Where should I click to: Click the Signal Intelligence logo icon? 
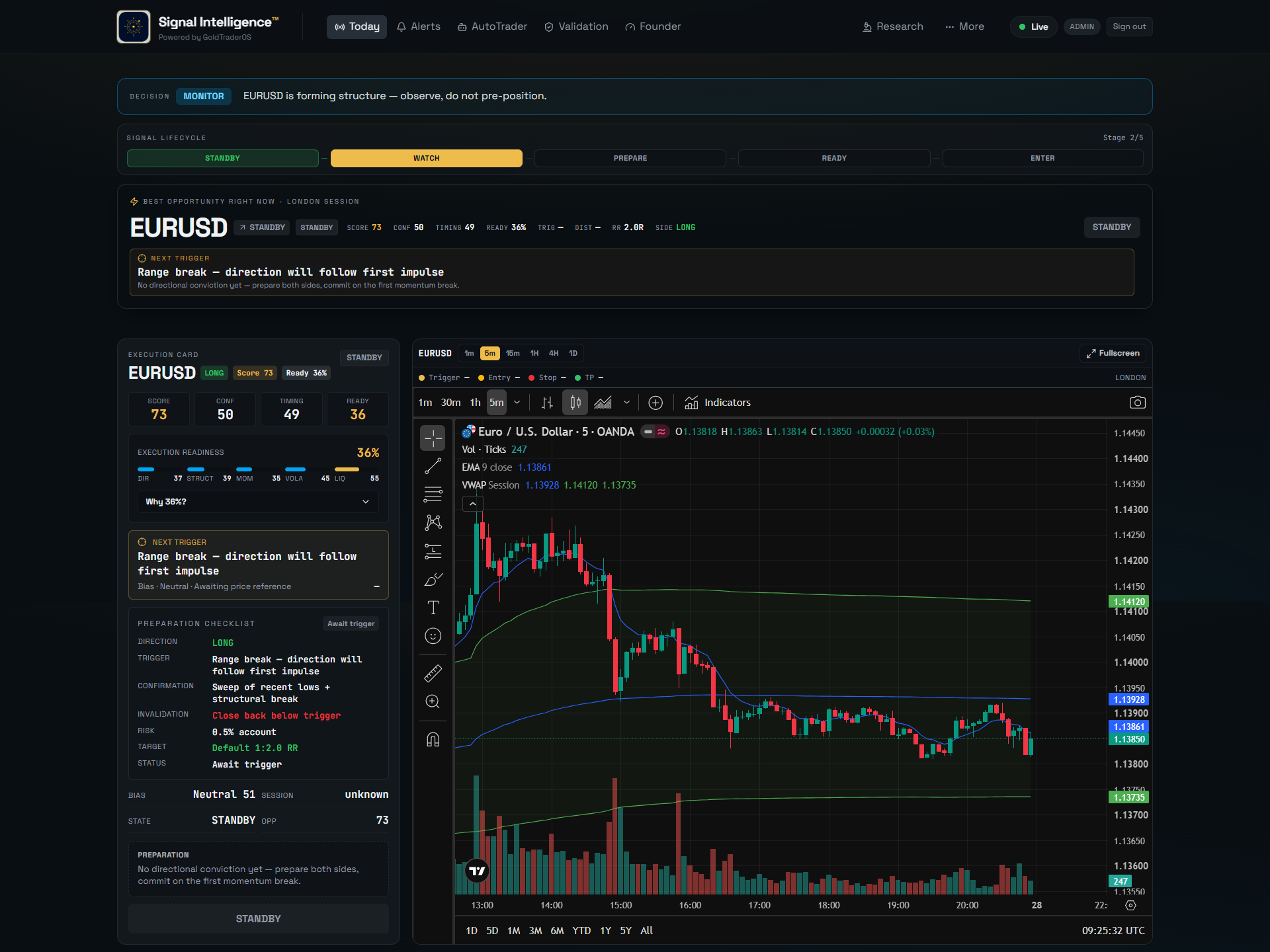(x=134, y=27)
